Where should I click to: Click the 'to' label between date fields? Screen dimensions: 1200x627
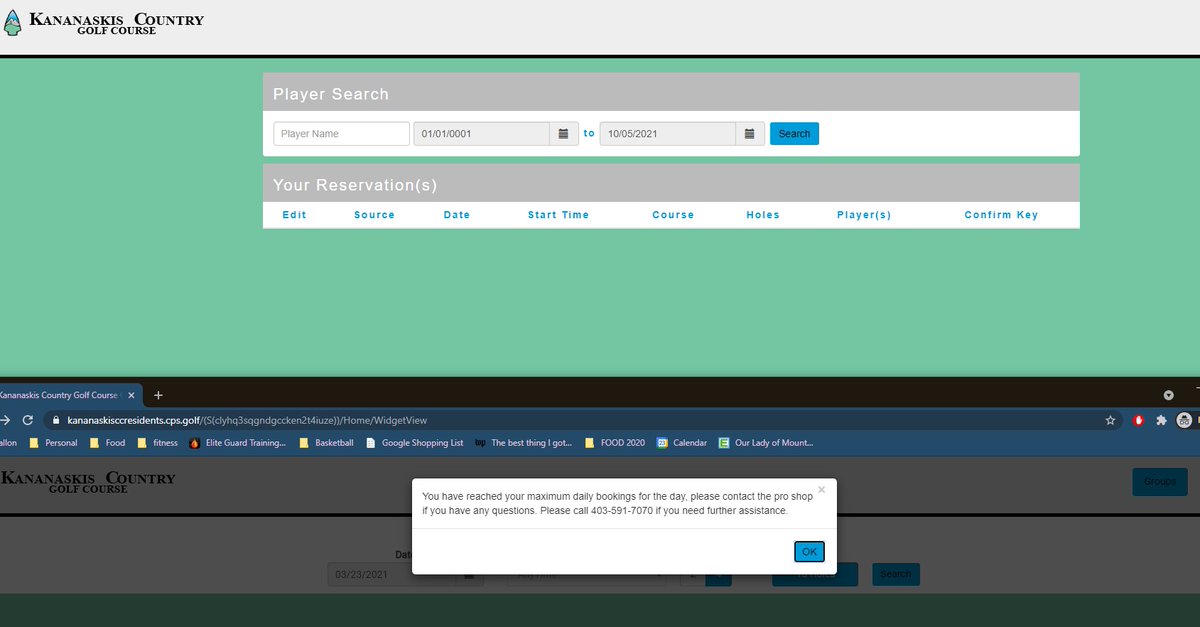click(x=589, y=134)
